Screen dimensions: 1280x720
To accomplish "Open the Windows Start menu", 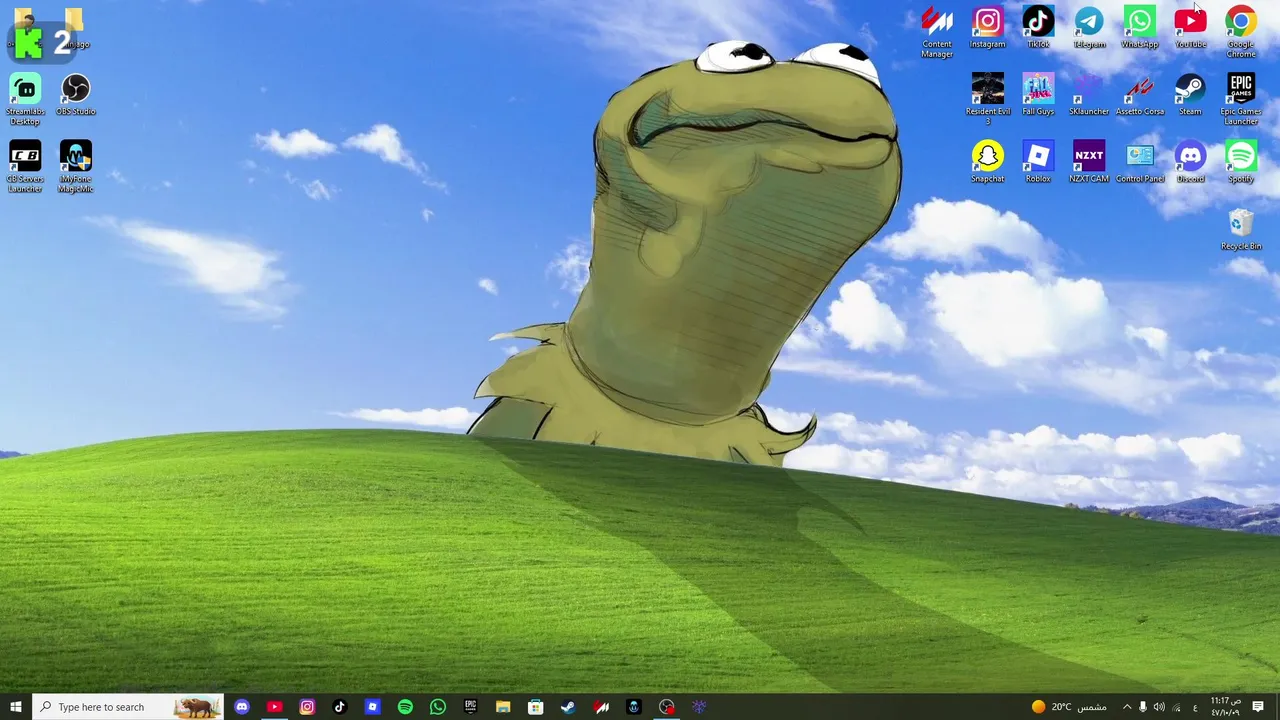I will coord(16,707).
